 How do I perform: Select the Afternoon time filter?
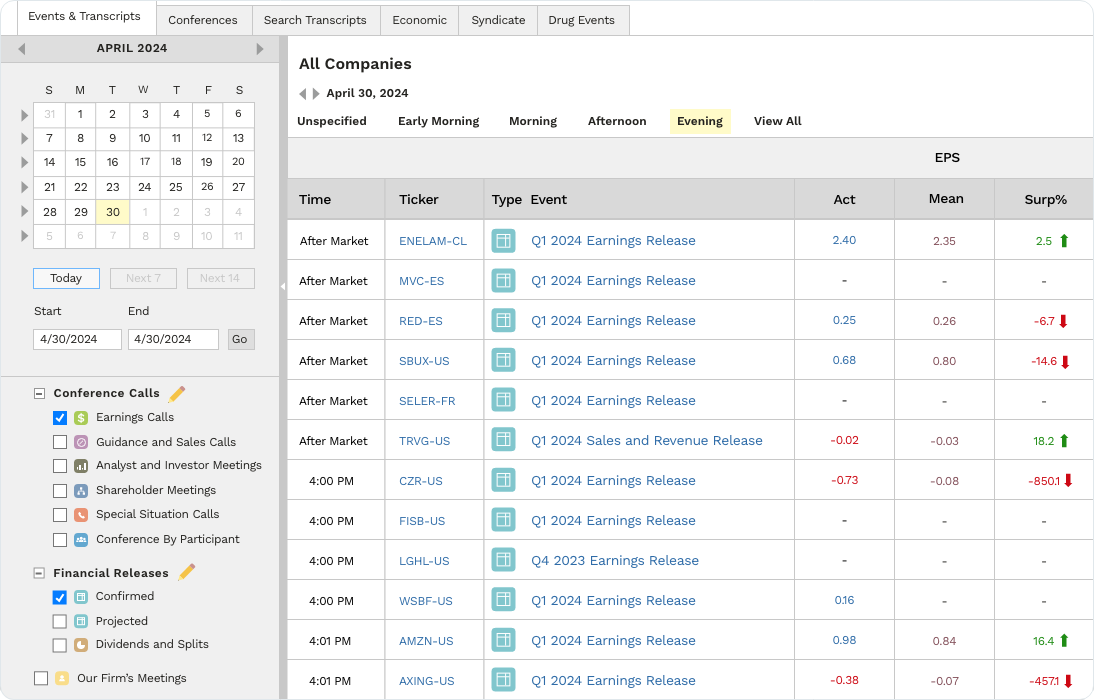617,121
